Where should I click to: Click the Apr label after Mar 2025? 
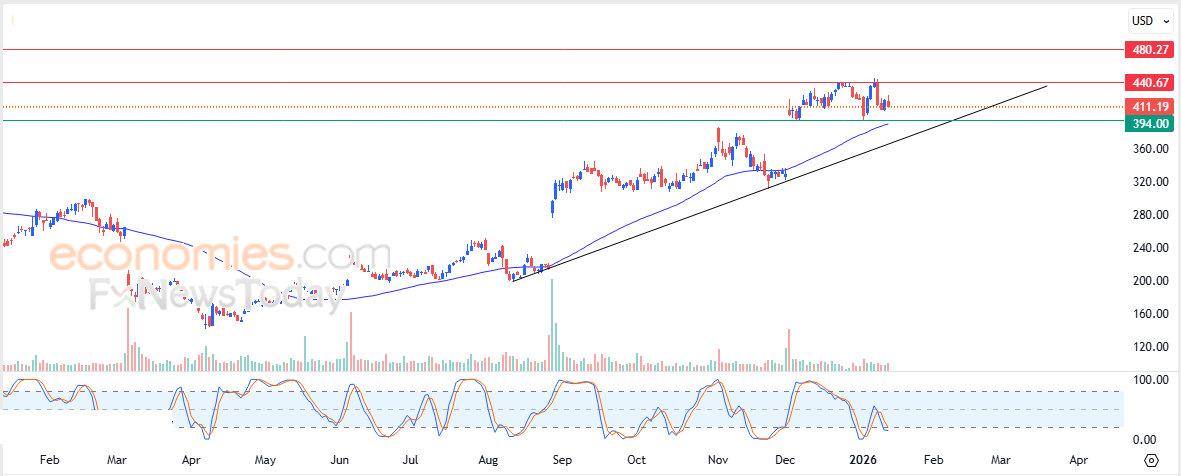pos(191,459)
